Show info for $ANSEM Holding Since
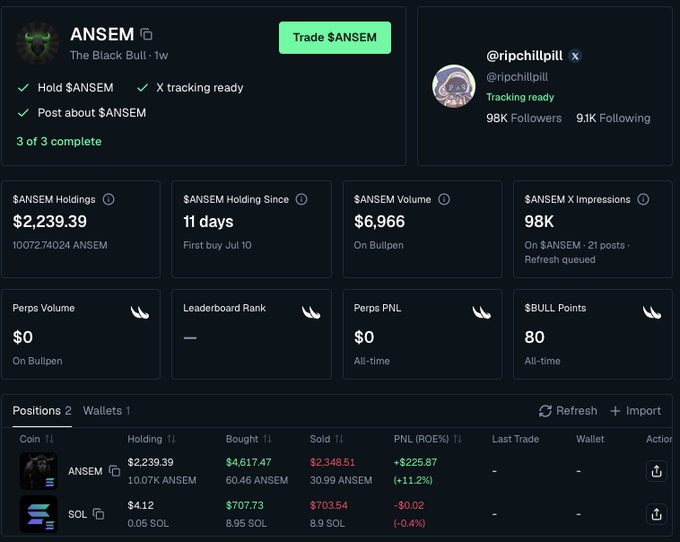This screenshot has height=542, width=680. point(301,199)
